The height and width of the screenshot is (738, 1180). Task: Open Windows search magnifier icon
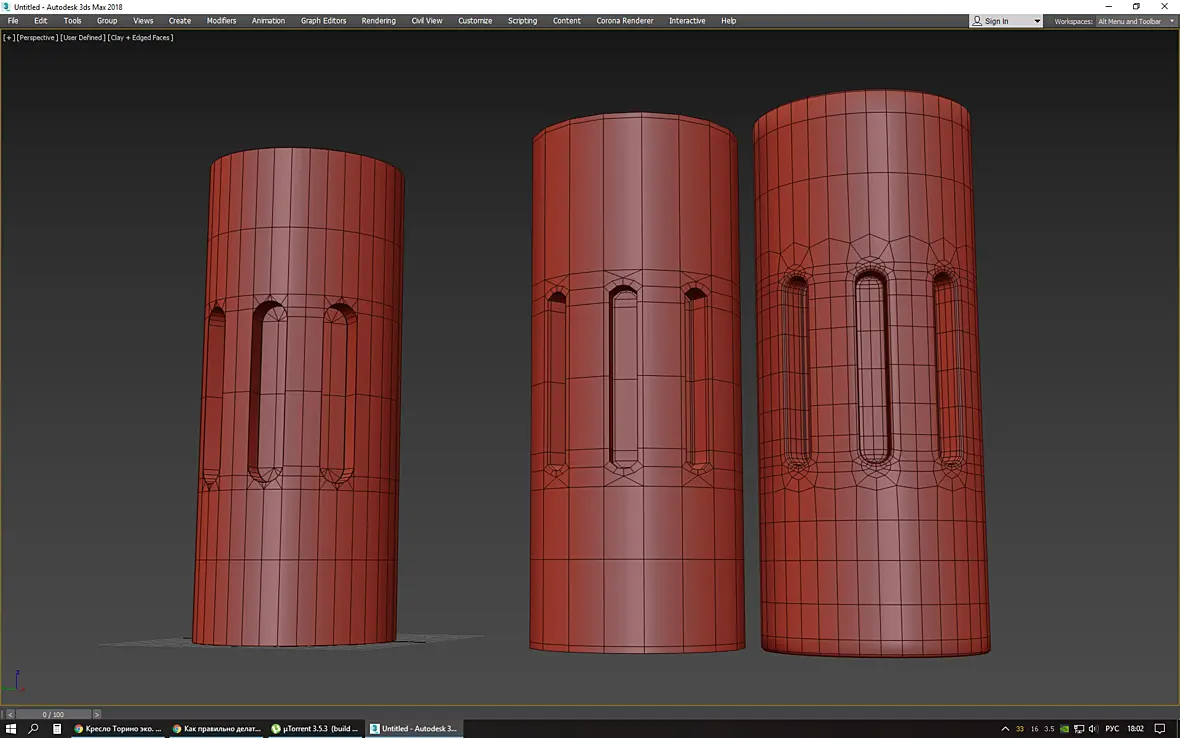click(x=33, y=728)
